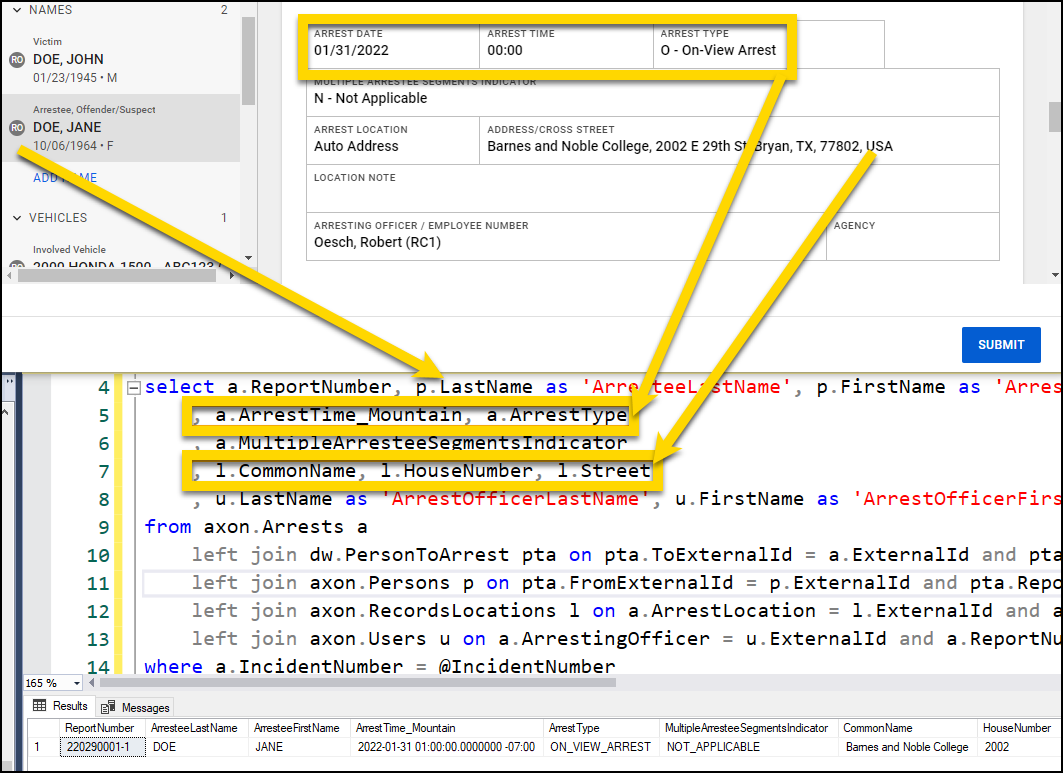
Task: Select the Results tab
Action: coord(68,706)
